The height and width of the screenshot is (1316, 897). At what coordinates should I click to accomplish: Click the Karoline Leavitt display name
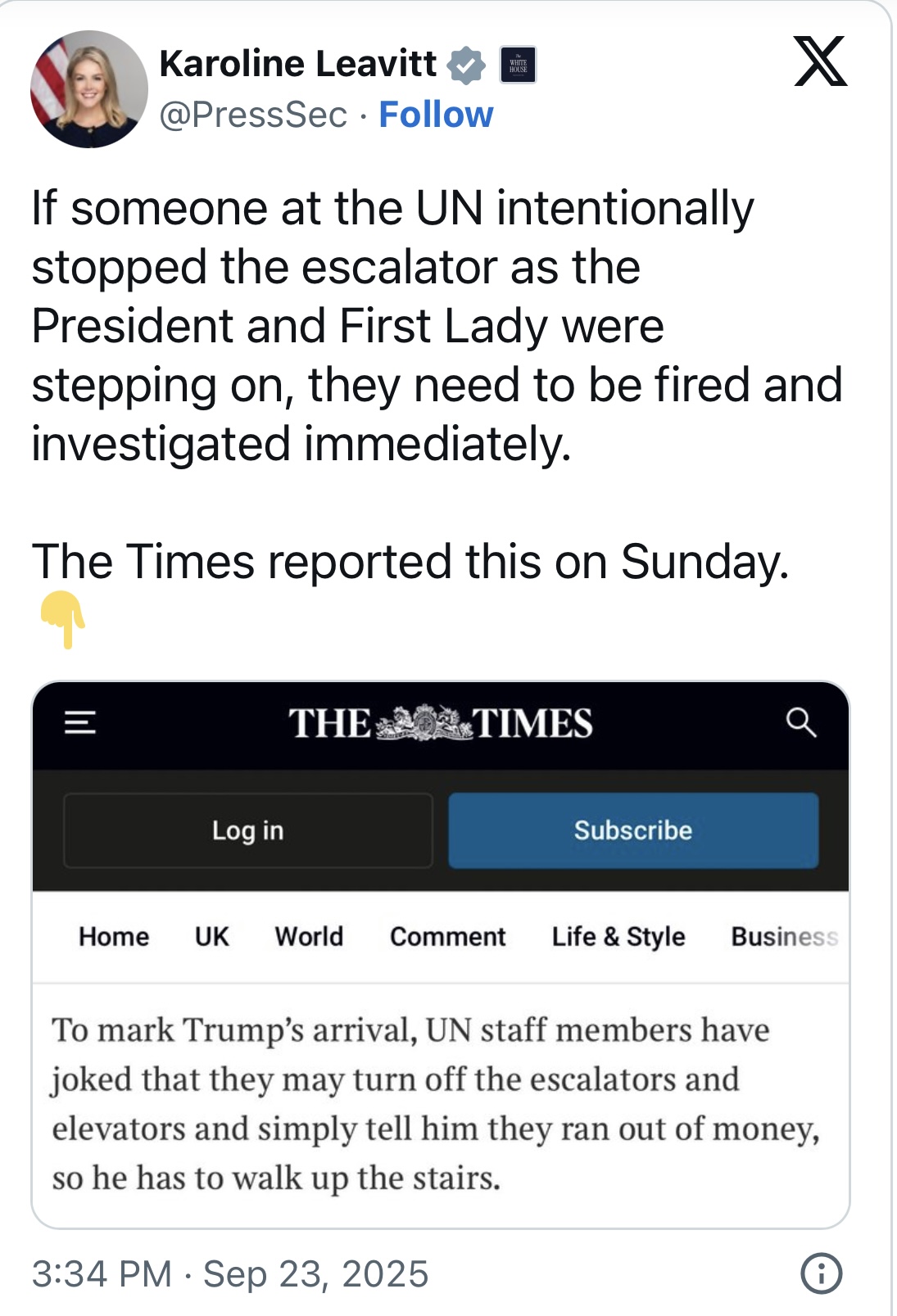tap(298, 64)
